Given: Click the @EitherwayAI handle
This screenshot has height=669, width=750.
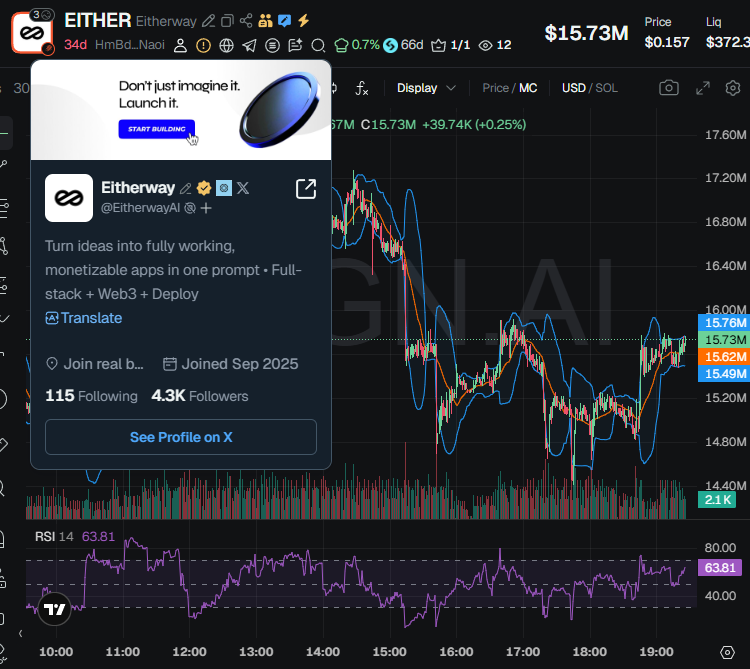Looking at the screenshot, I should pyautogui.click(x=140, y=208).
